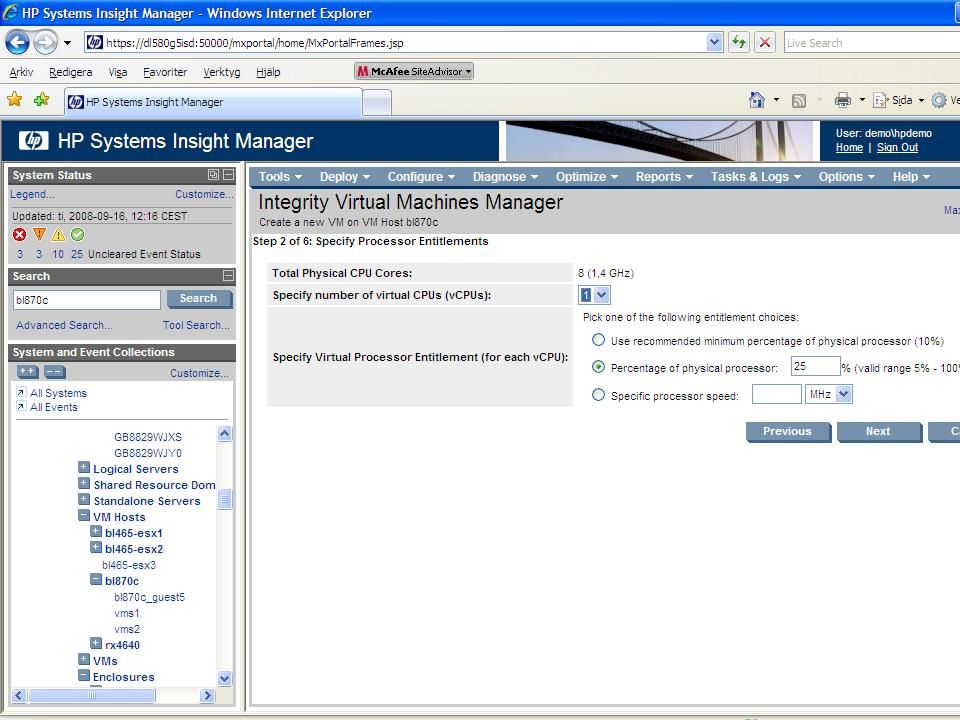Click the browser Forward arrow
The height and width of the screenshot is (720, 960).
click(45, 42)
